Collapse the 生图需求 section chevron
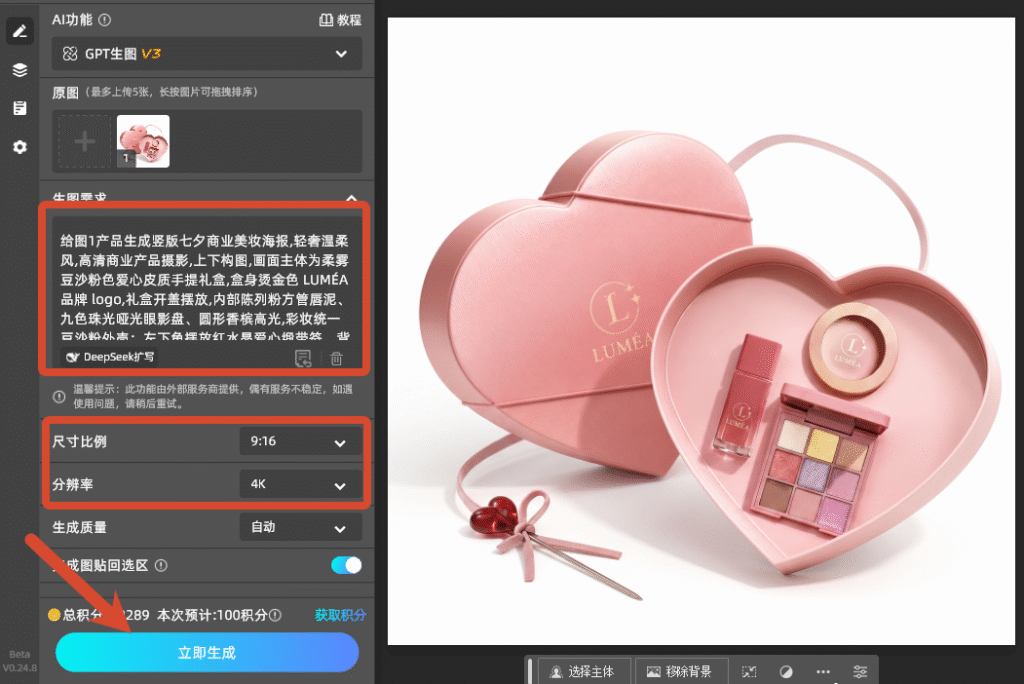Image resolution: width=1024 pixels, height=684 pixels. [x=351, y=197]
